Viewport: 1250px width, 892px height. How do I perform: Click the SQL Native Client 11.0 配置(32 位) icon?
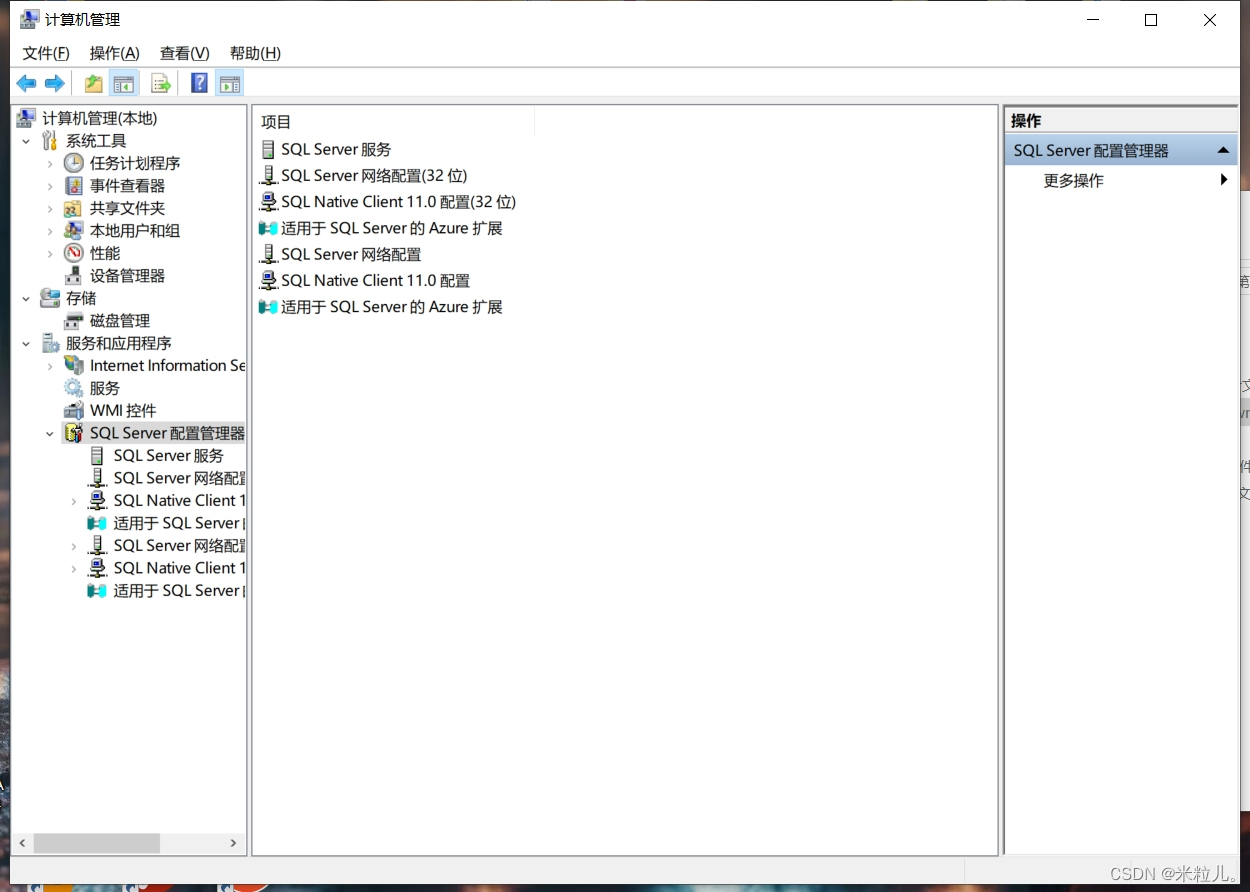pyautogui.click(x=268, y=202)
